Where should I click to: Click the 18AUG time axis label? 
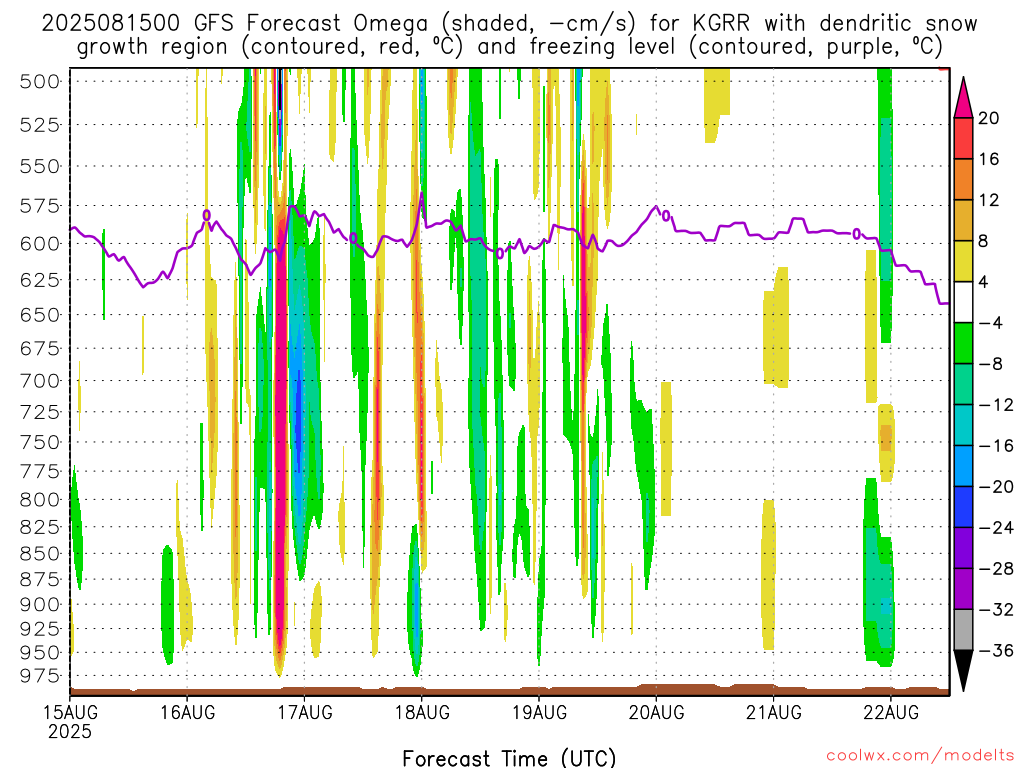click(422, 712)
